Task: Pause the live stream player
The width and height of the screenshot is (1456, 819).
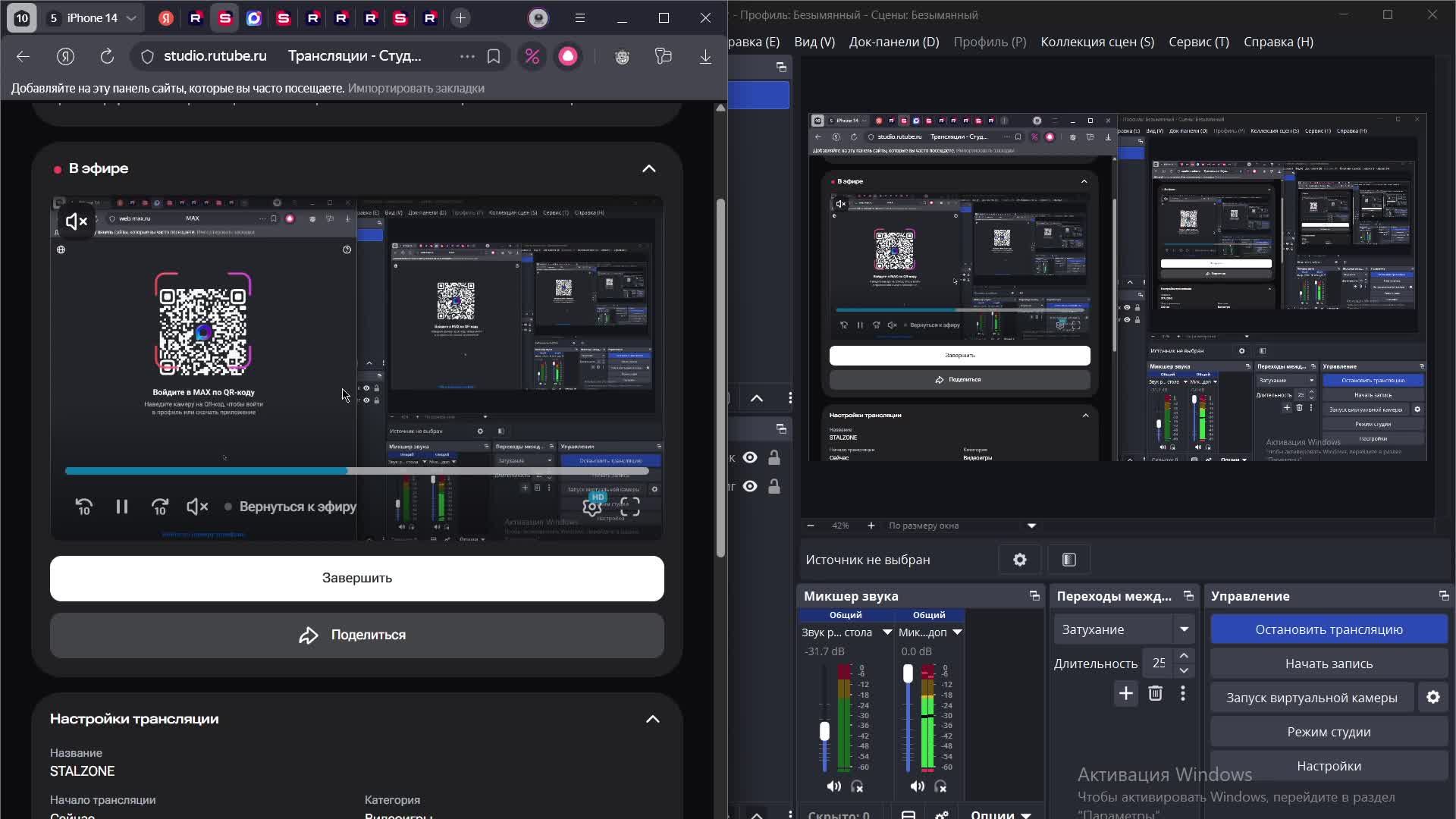Action: (122, 507)
